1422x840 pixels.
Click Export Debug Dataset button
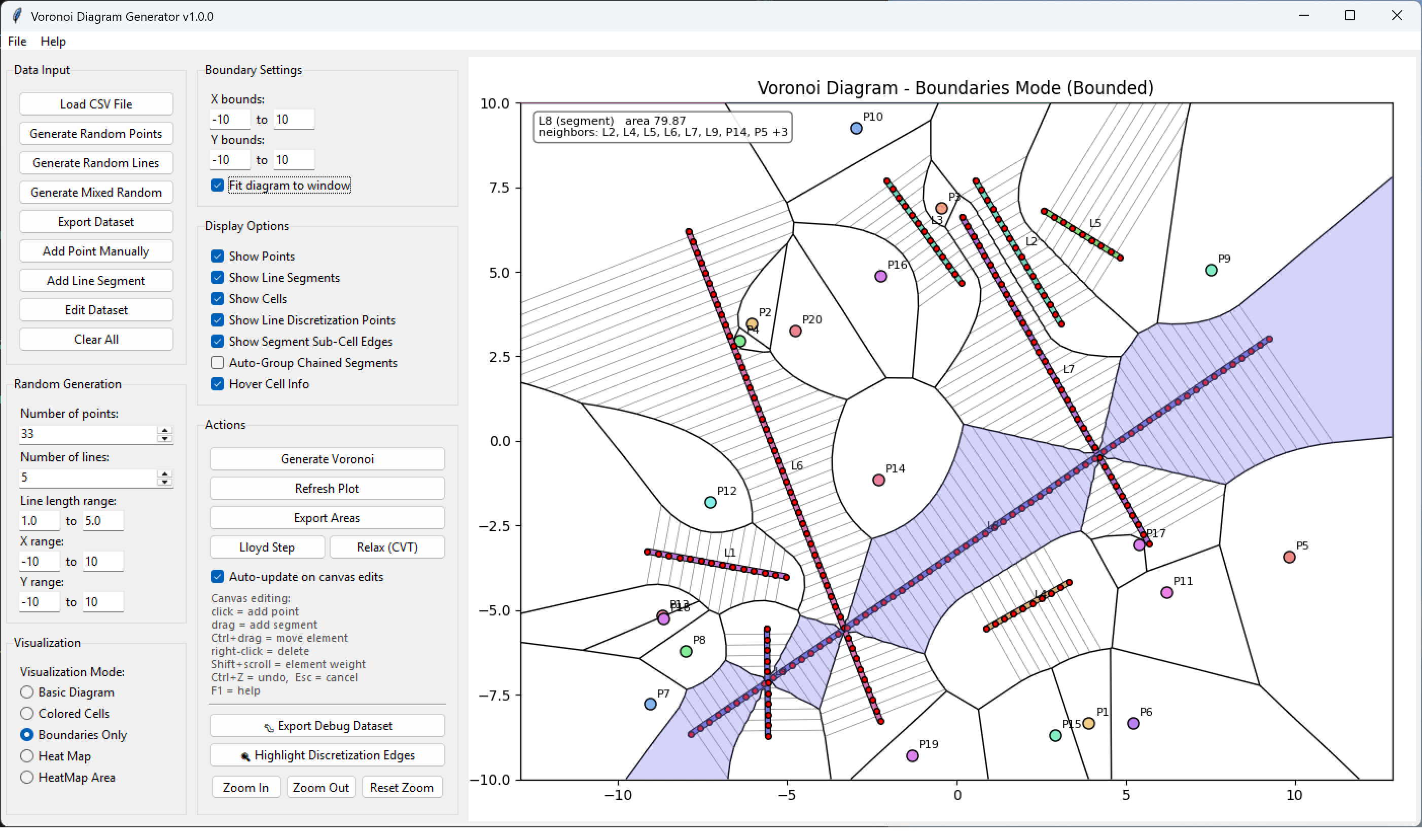point(327,725)
